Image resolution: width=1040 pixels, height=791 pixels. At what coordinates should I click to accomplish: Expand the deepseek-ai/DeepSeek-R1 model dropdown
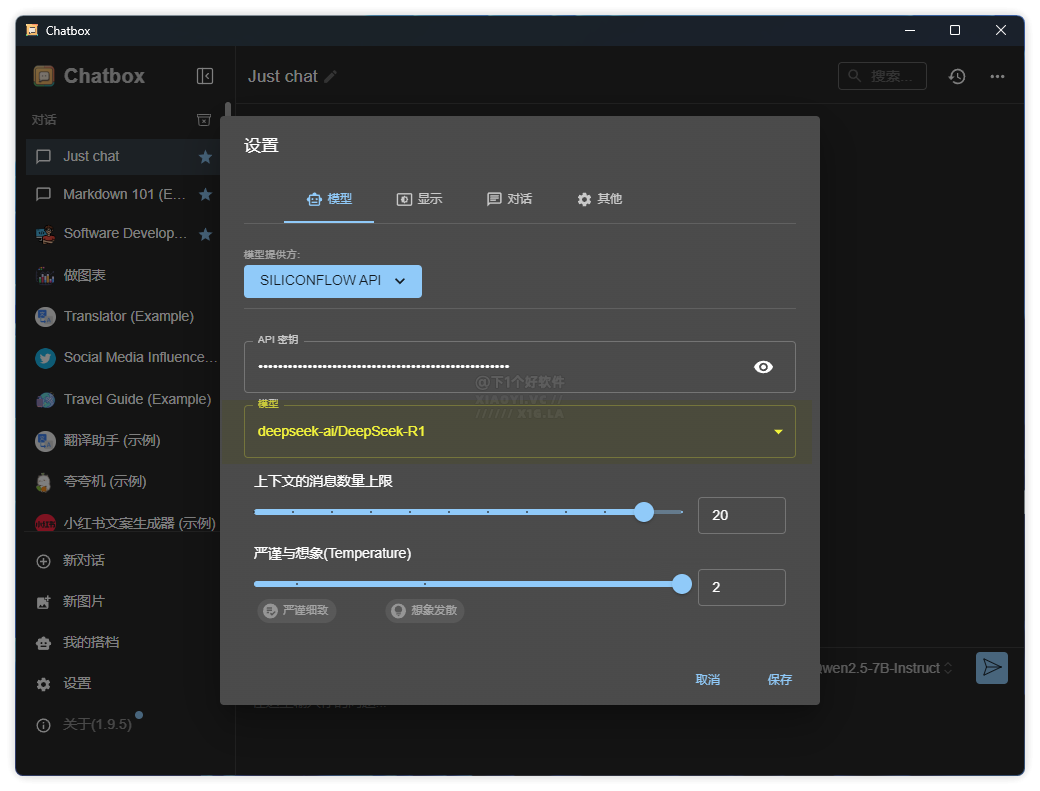point(778,432)
